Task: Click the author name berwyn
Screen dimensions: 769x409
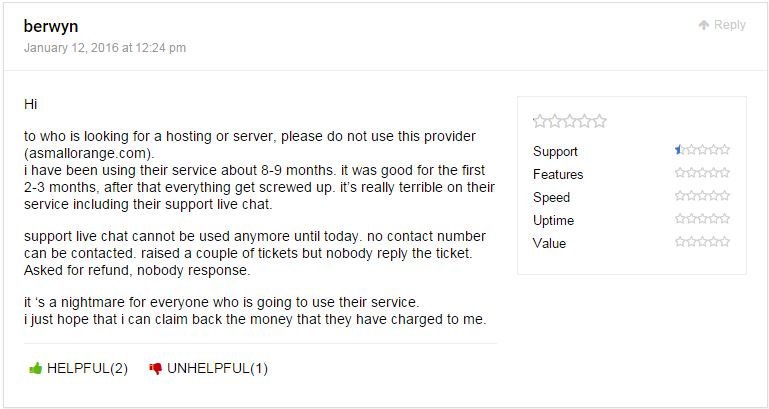Action: (51, 26)
